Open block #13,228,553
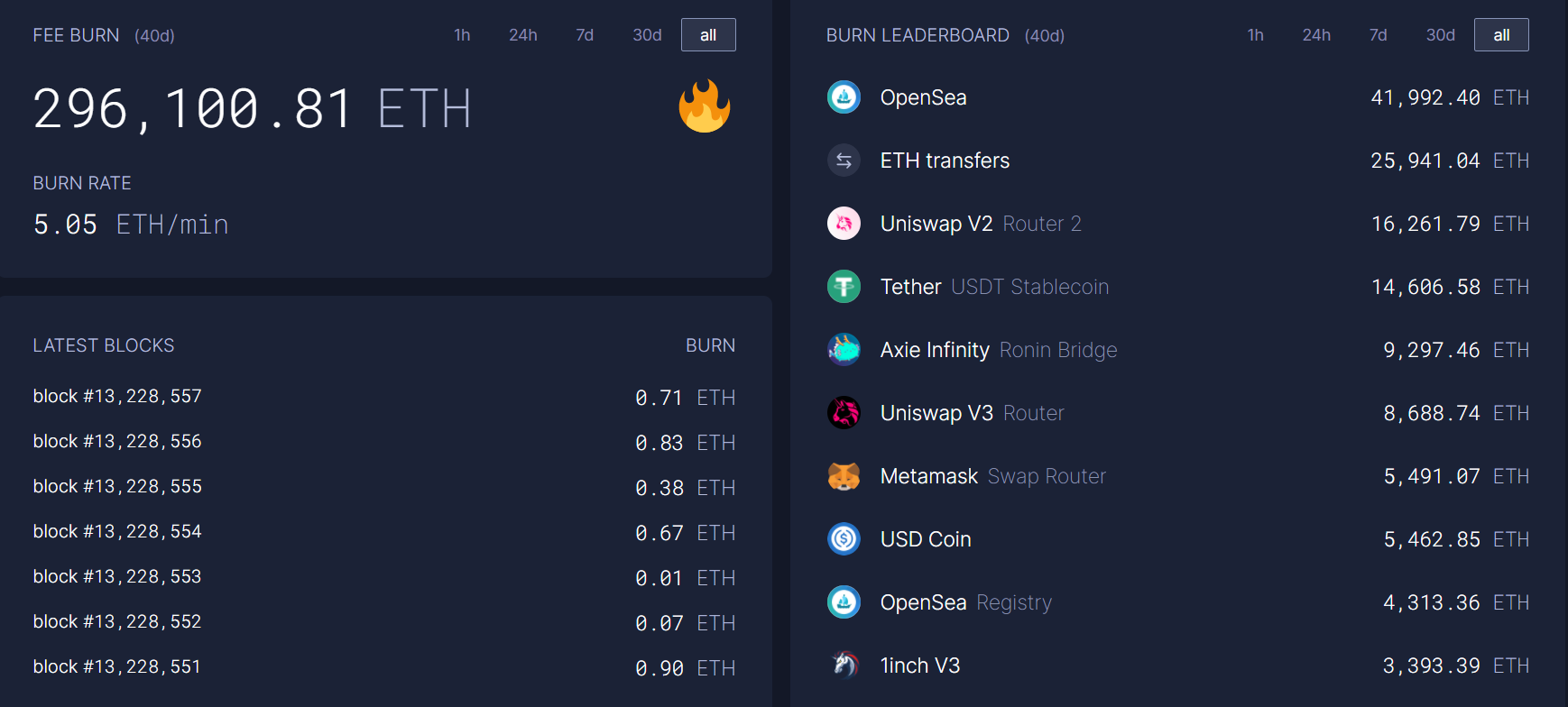This screenshot has height=707, width=1568. 117,576
